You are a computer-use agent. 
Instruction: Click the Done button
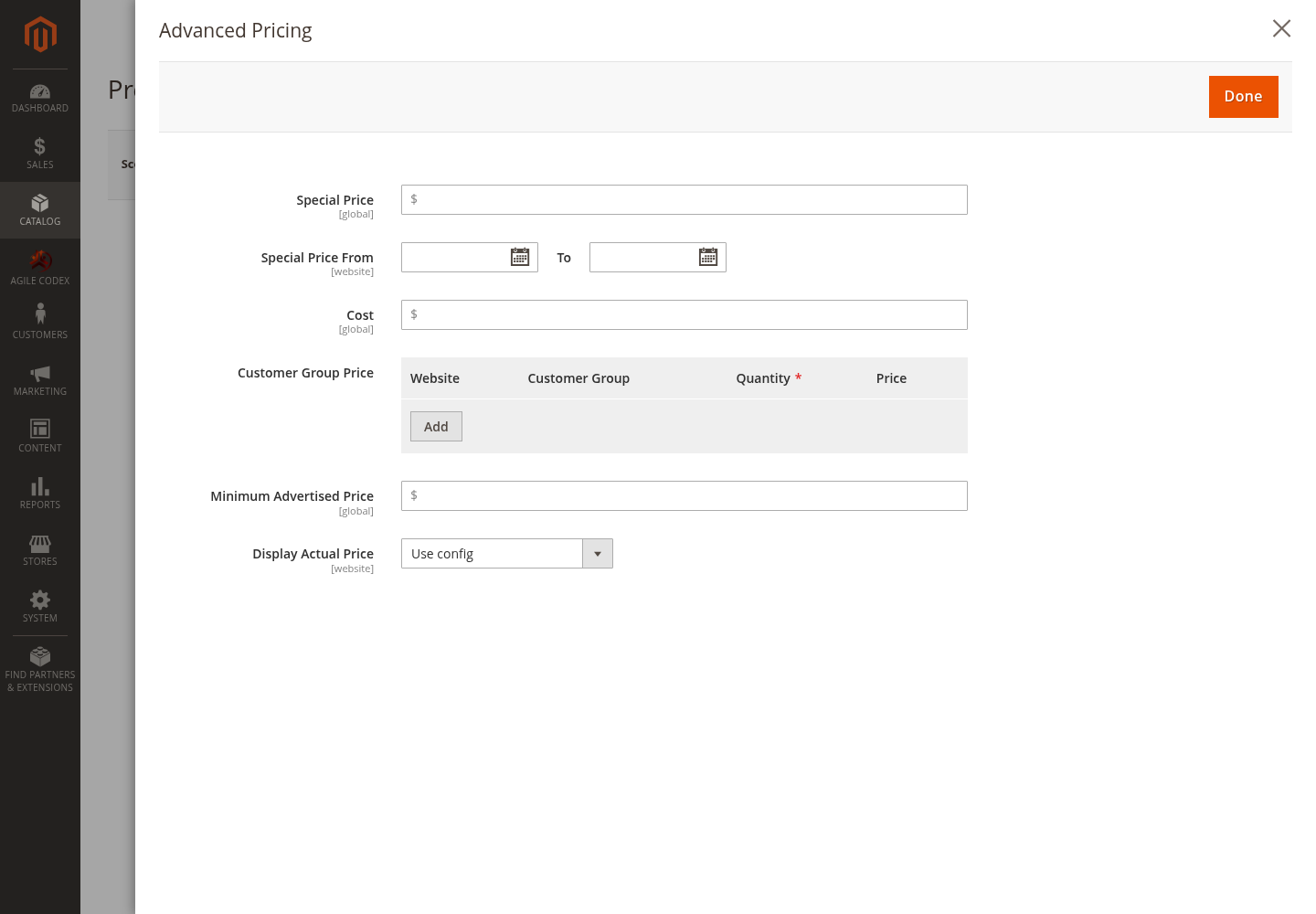click(x=1243, y=97)
